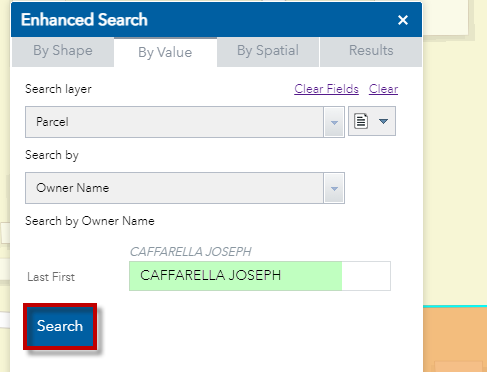Open the Owner Name search-by dropdown arrow
The height and width of the screenshot is (372, 487).
334,188
